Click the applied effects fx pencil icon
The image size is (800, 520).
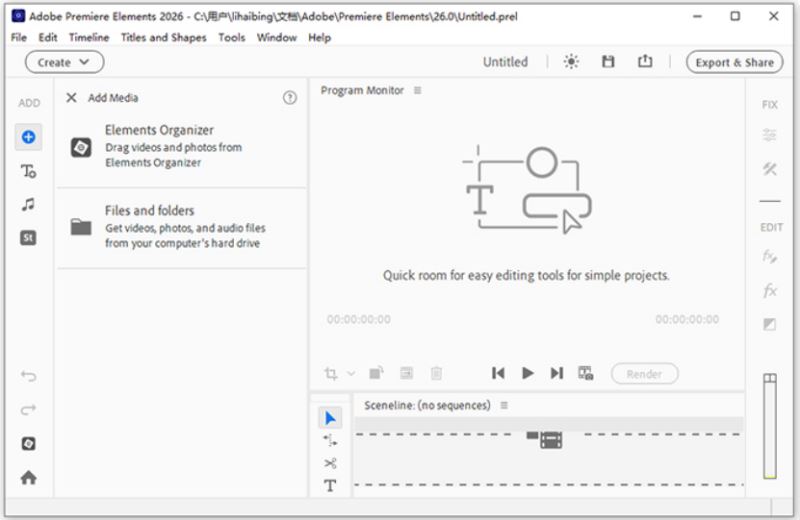[769, 256]
